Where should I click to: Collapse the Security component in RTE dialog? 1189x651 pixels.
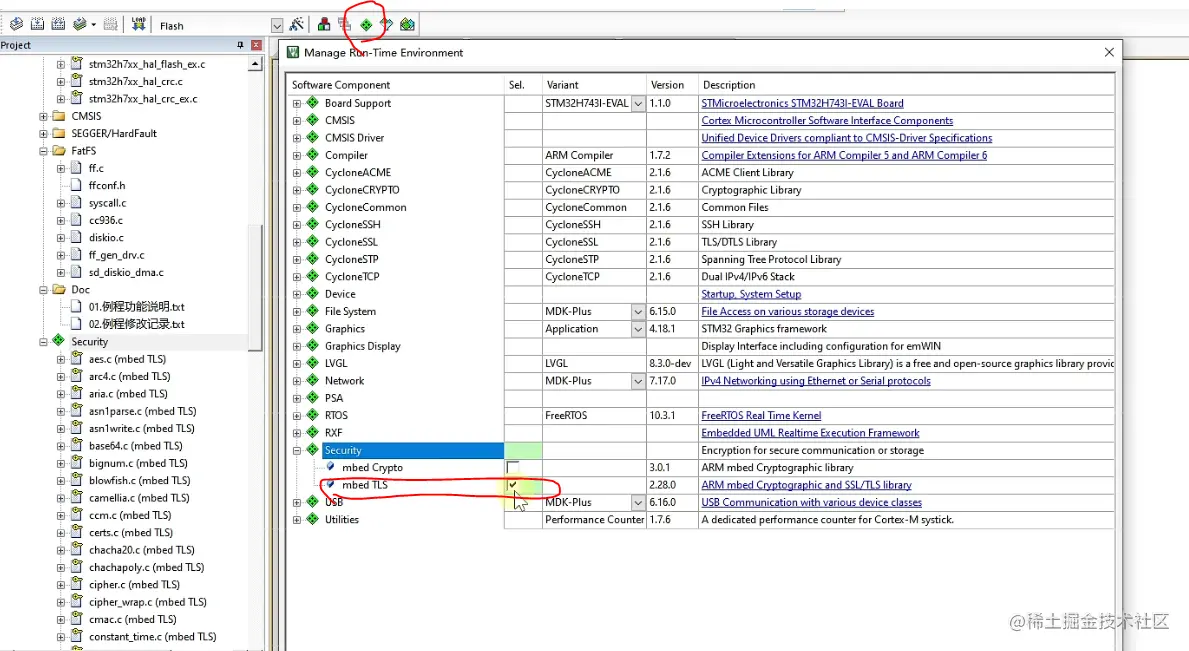pyautogui.click(x=296, y=450)
